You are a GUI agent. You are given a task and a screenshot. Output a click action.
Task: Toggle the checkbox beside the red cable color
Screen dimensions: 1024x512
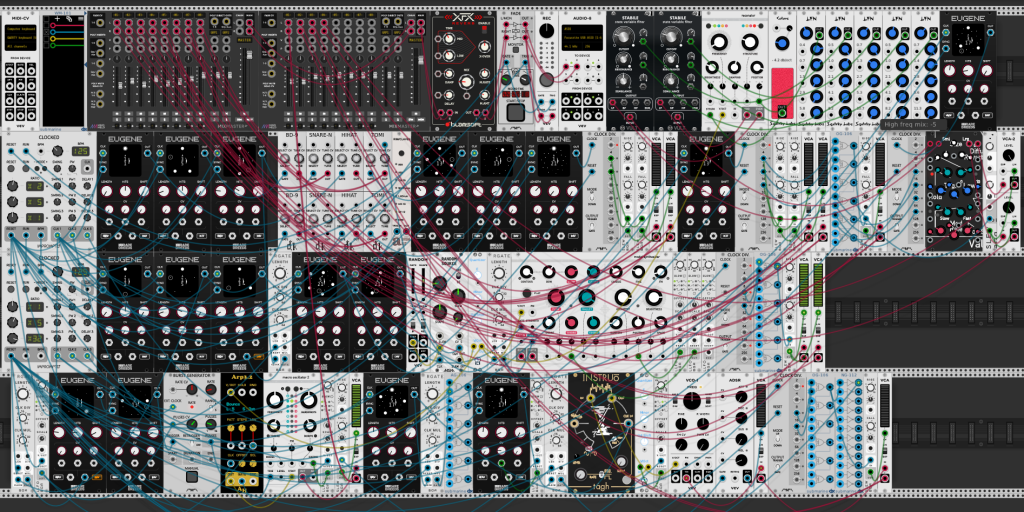click(46, 25)
